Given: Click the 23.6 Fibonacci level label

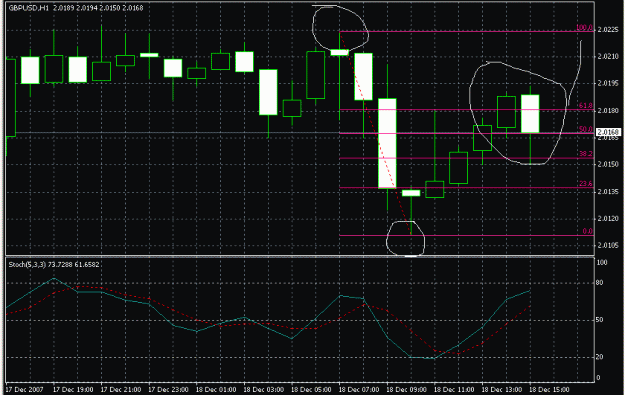Looking at the screenshot, I should click(x=585, y=183).
